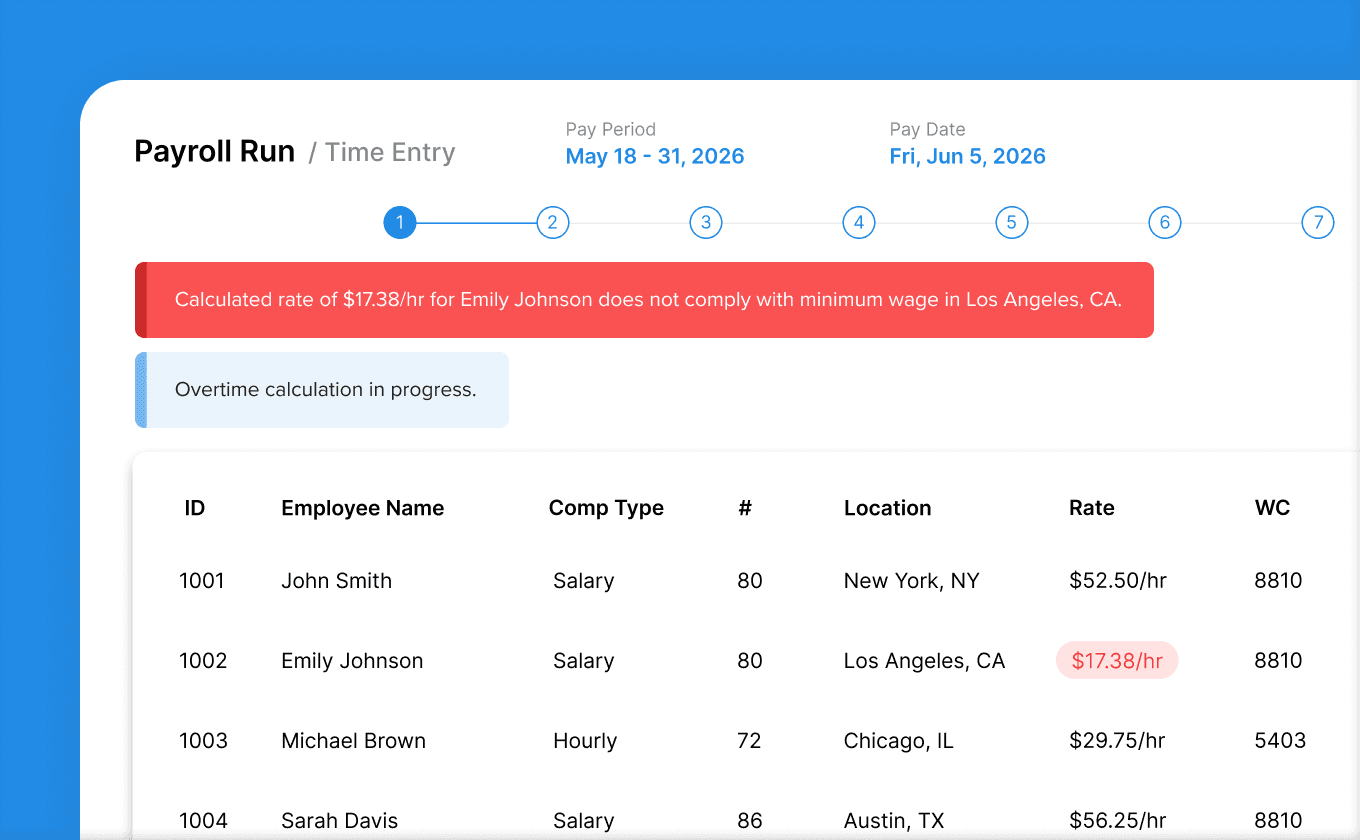This screenshot has height=840, width=1360.
Task: Jump to step 3 in the stepper
Action: [x=705, y=222]
